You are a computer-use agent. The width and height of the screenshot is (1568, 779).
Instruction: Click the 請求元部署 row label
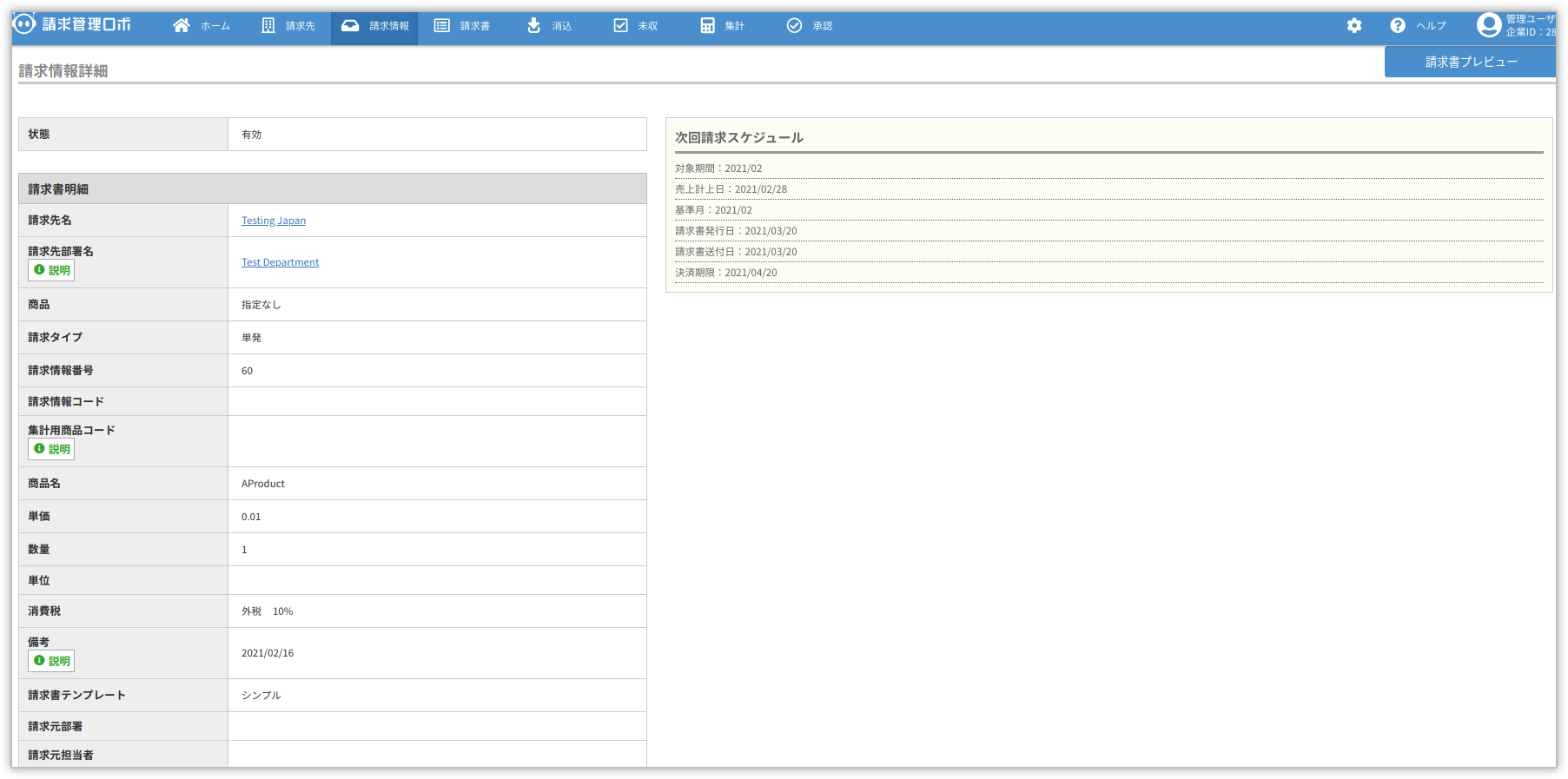coord(55,727)
